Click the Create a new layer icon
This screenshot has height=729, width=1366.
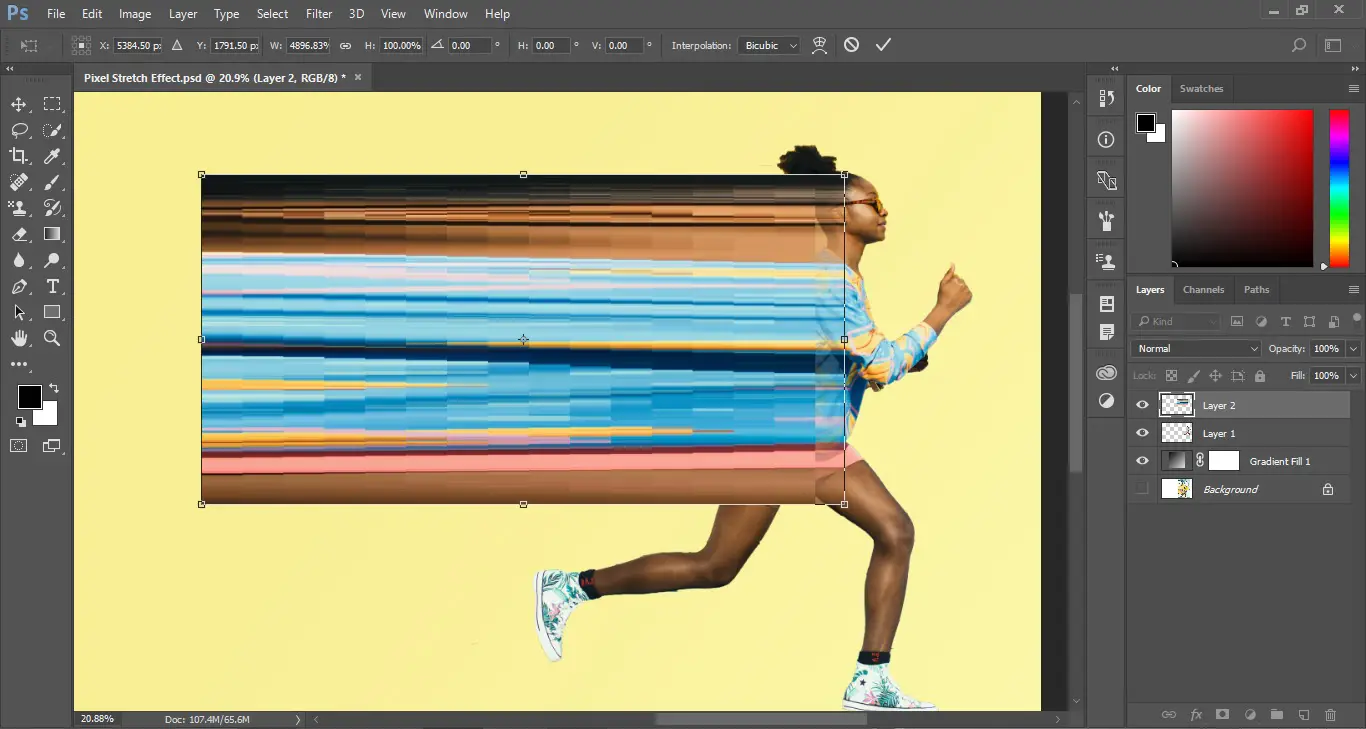coord(1303,715)
